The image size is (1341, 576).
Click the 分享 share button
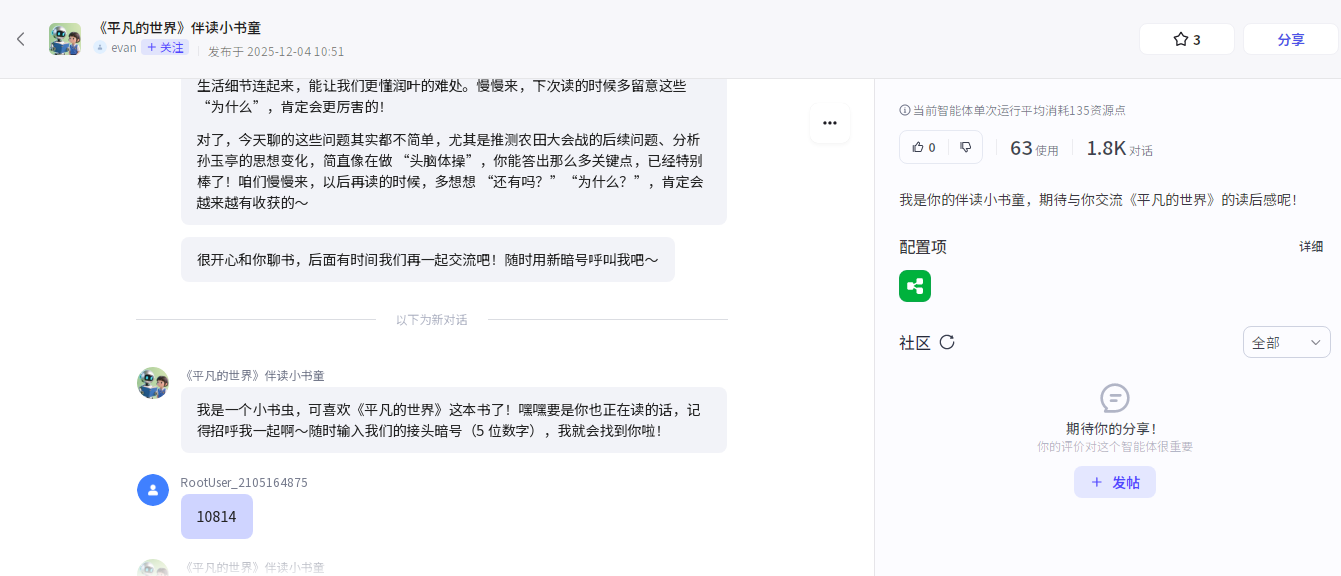(x=1290, y=39)
